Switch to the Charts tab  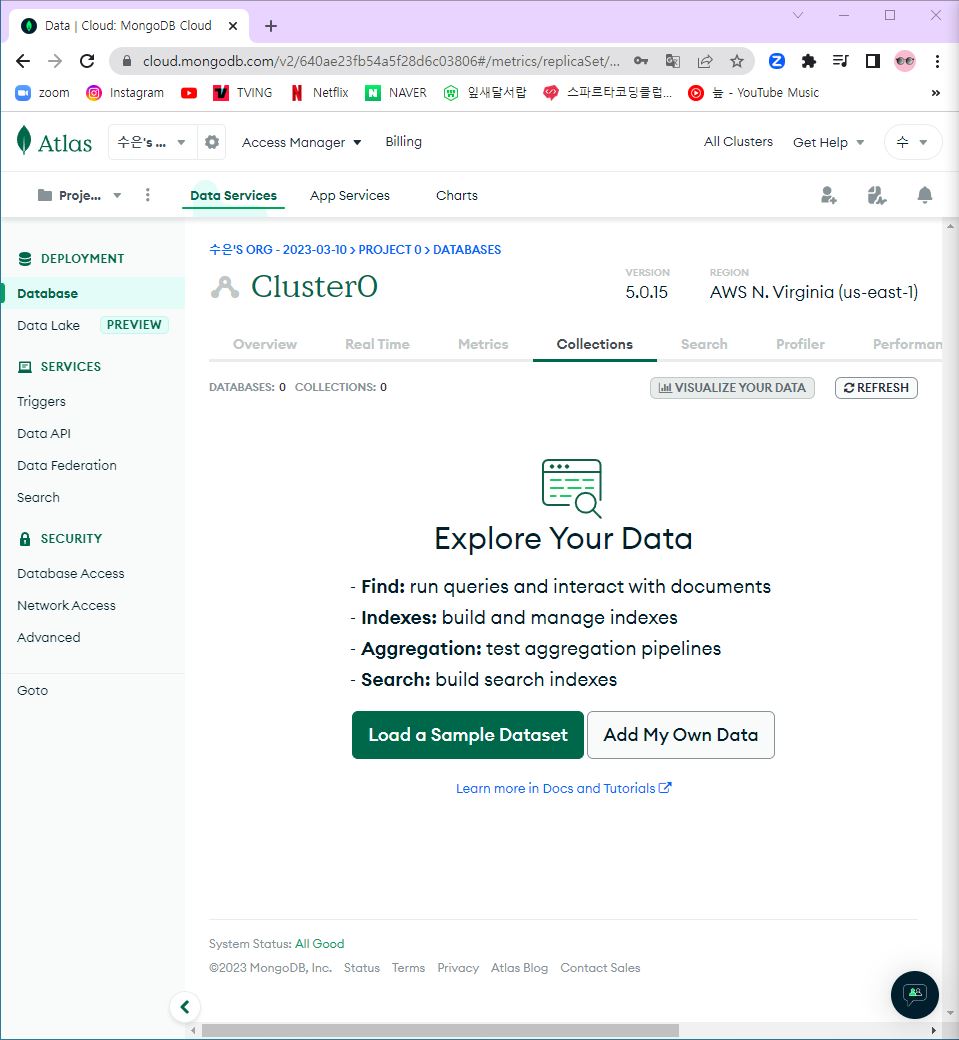point(456,195)
